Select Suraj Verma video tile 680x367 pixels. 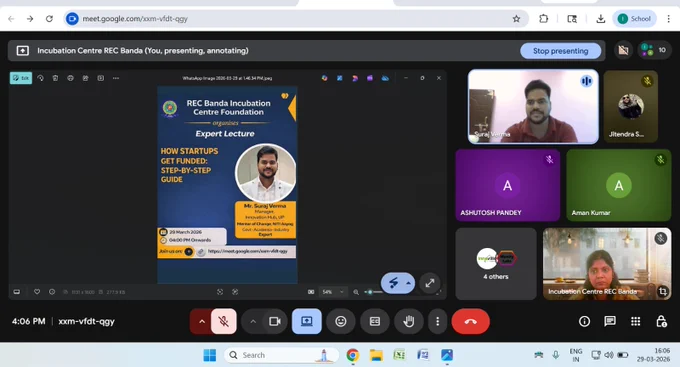pyautogui.click(x=533, y=106)
